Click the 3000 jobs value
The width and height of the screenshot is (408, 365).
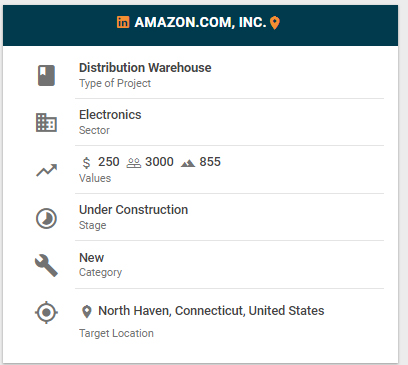point(159,162)
